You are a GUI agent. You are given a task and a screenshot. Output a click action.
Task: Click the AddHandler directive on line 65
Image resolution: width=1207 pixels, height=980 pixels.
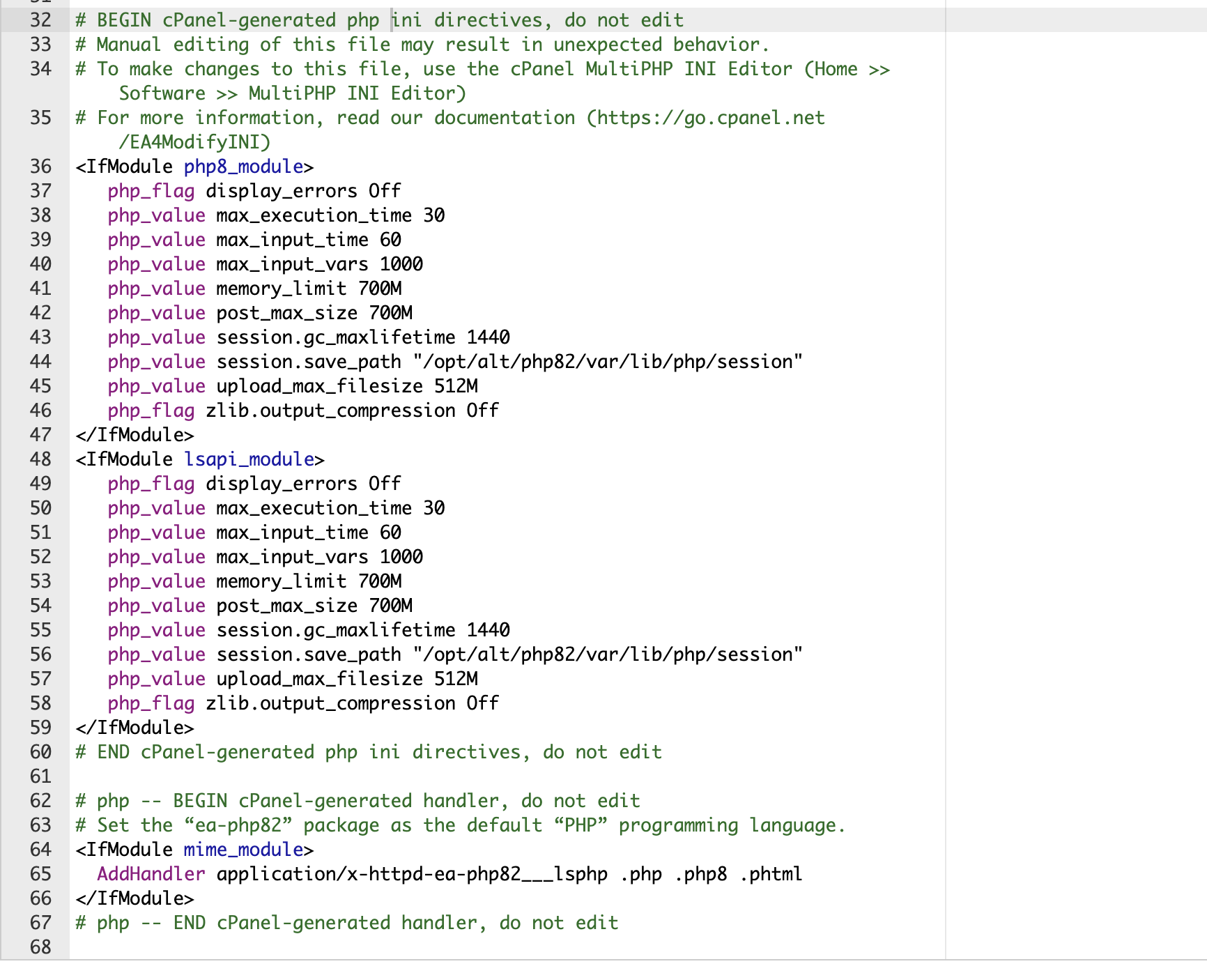coord(151,874)
